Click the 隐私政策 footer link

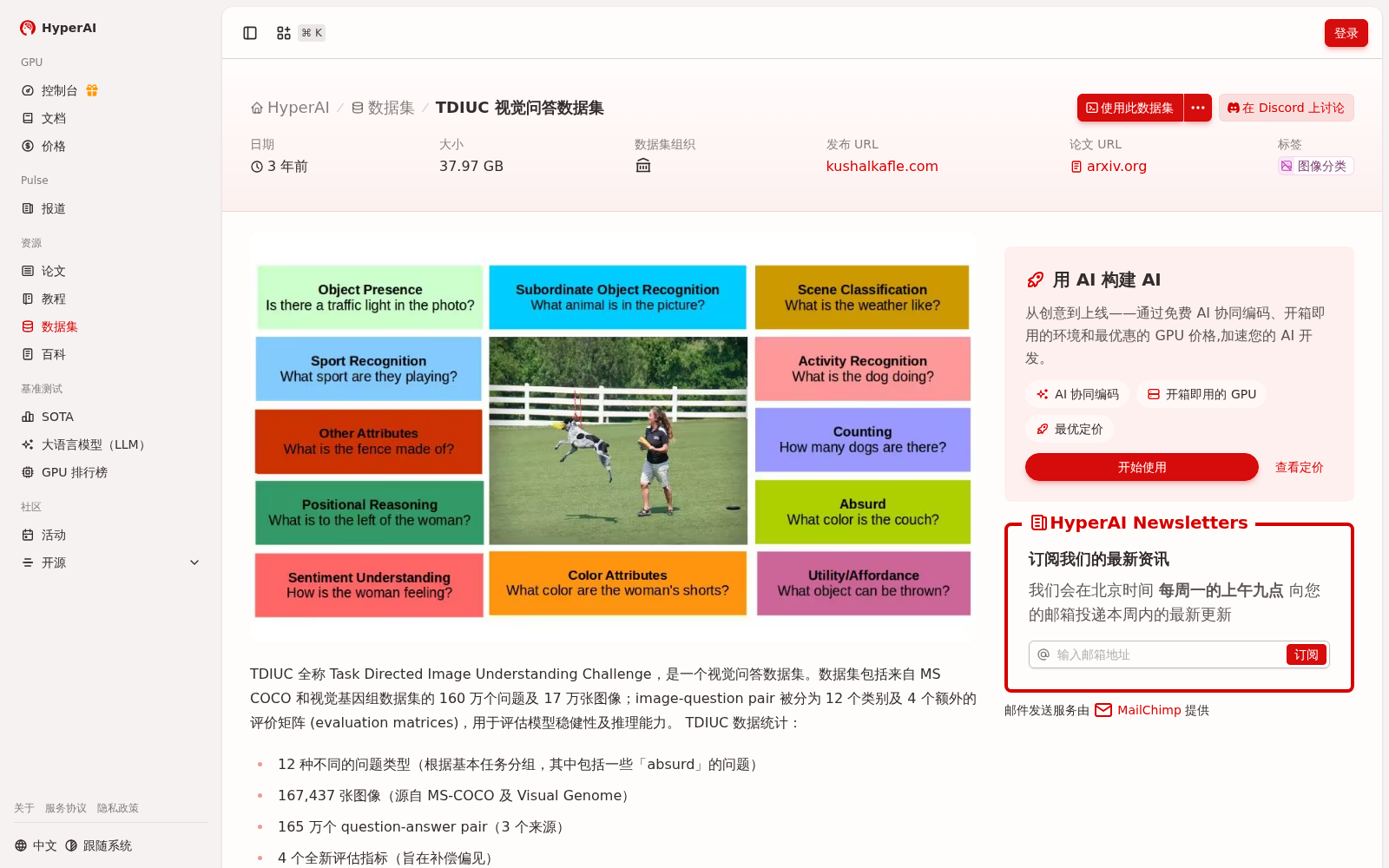tap(118, 808)
